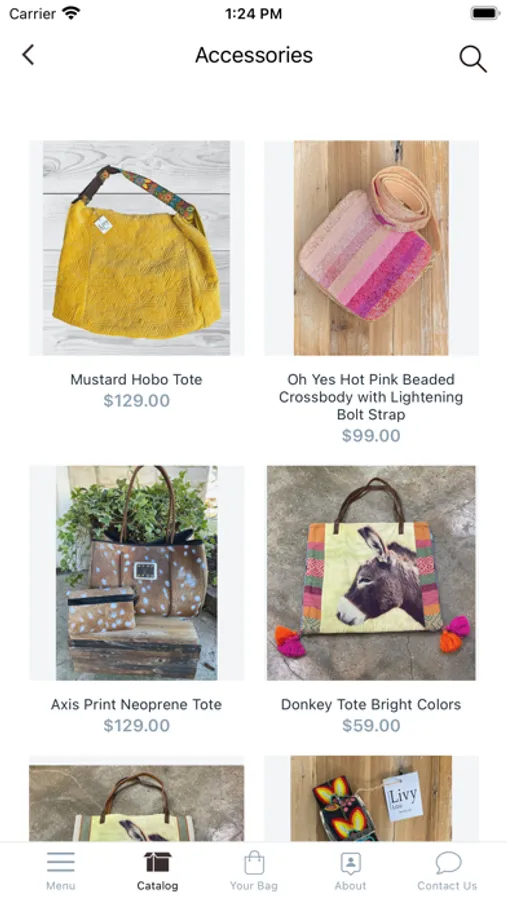Tap the Wi-Fi icon in status bar
The image size is (507, 900).
coord(71,13)
